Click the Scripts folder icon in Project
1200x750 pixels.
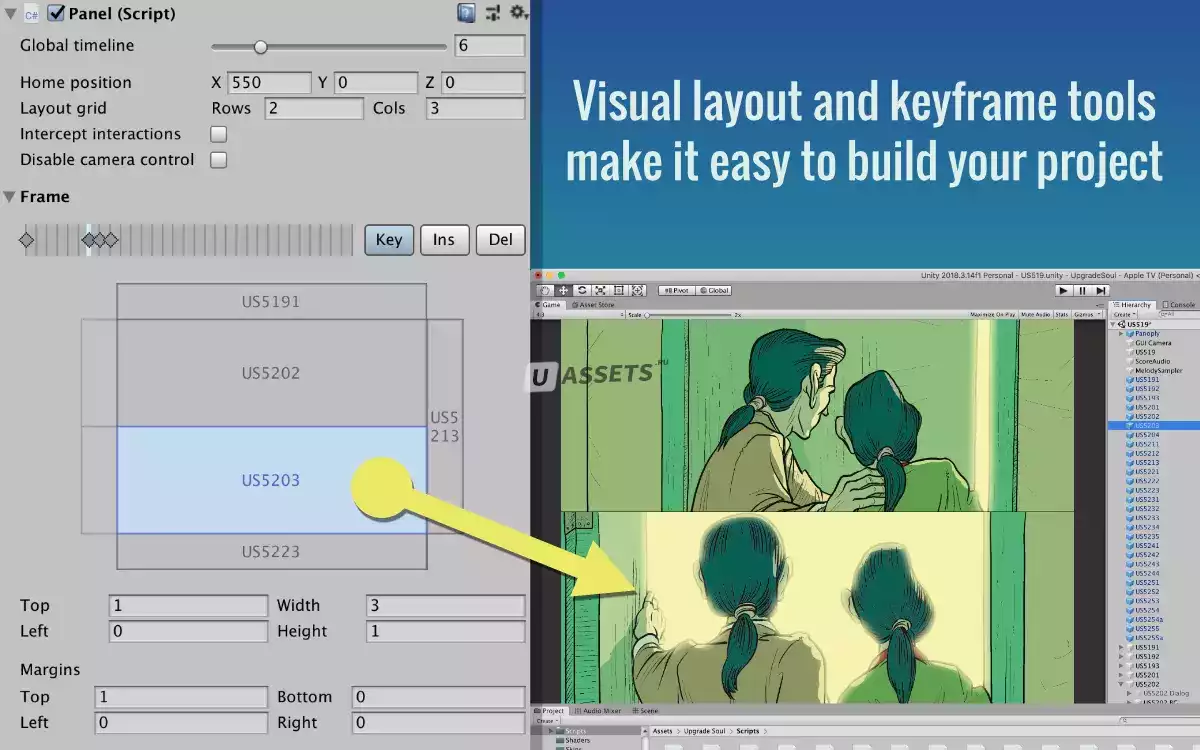[x=560, y=731]
